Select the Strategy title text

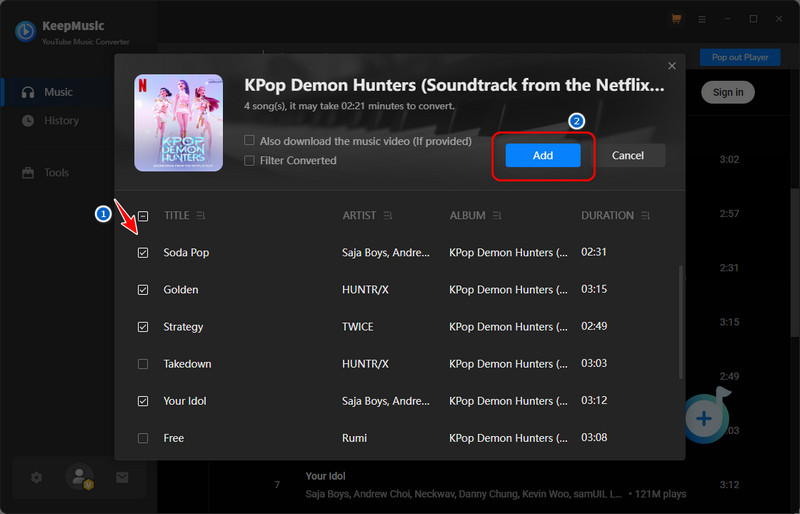click(x=183, y=327)
